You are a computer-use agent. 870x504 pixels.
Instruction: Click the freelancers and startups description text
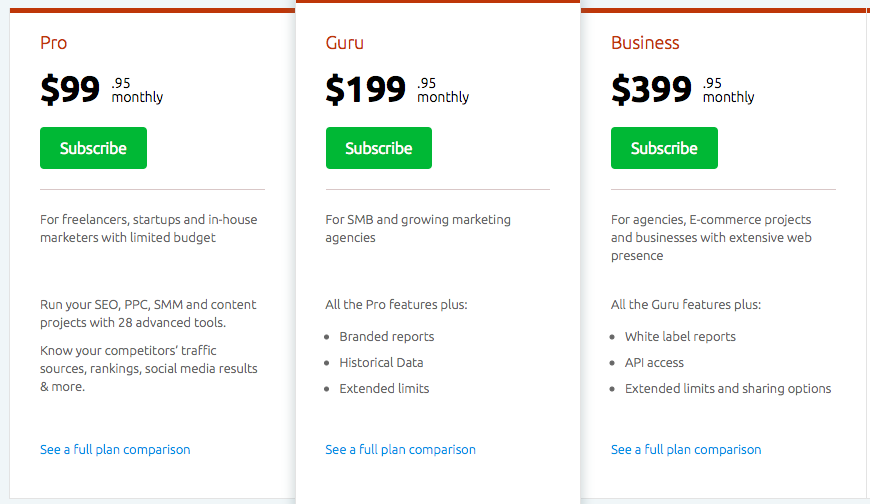click(149, 229)
